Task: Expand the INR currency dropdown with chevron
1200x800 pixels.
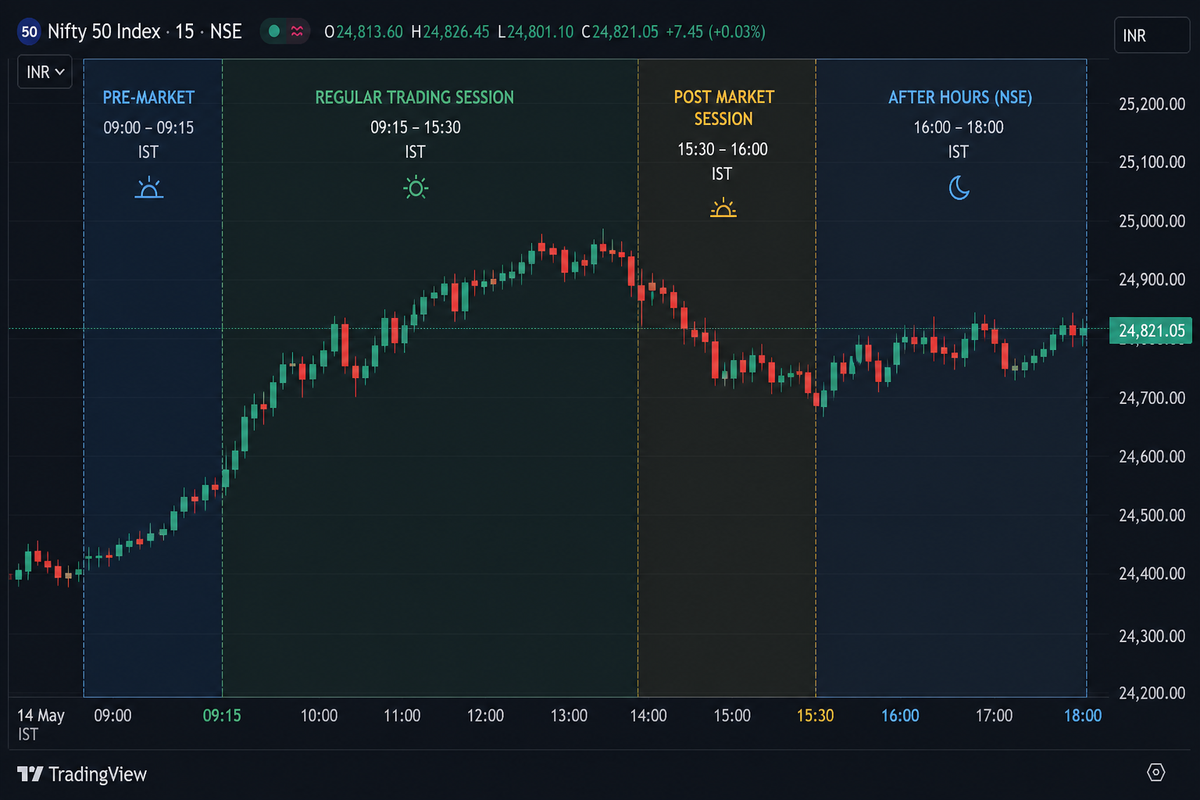Action: click(45, 72)
